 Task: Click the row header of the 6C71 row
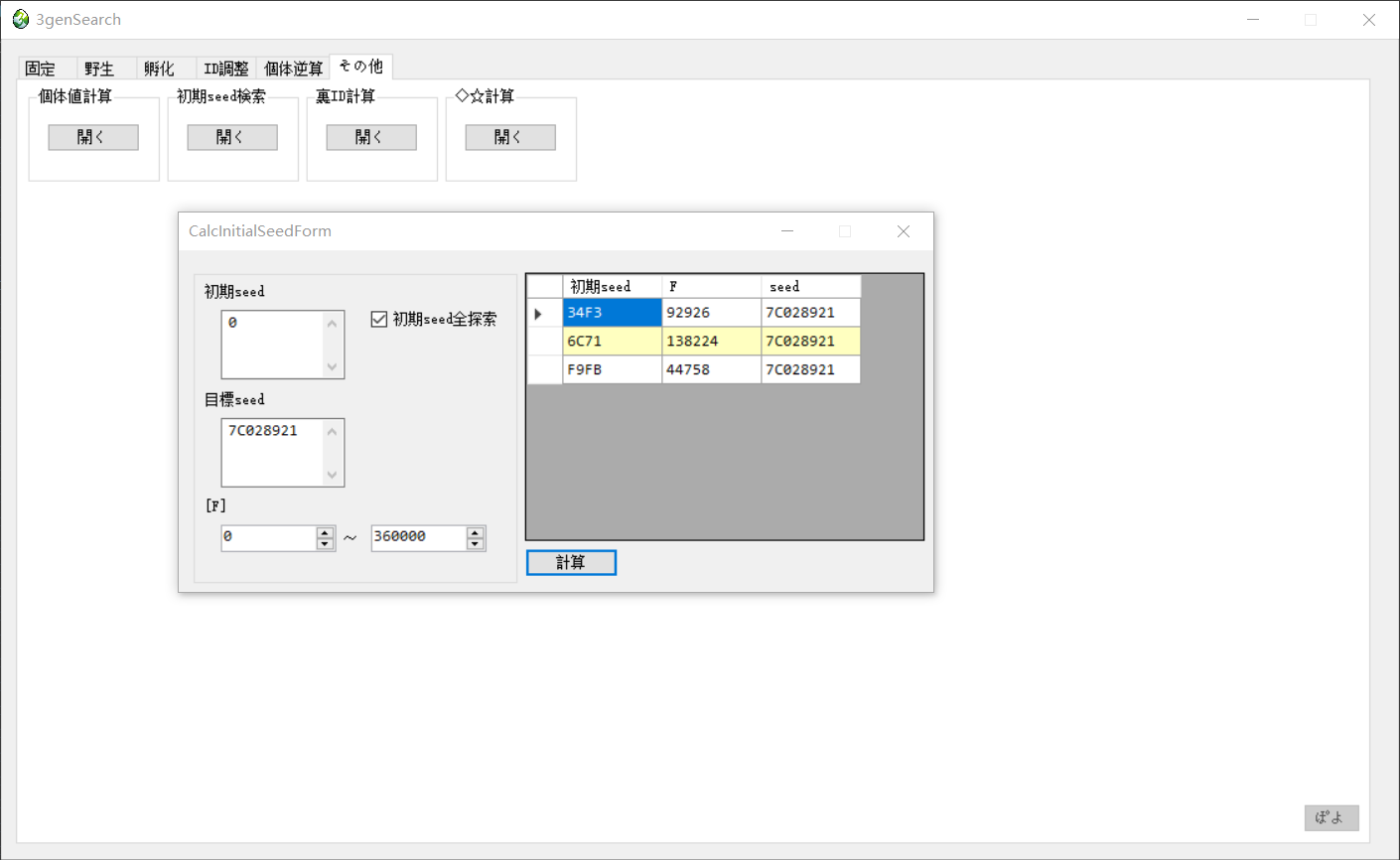[545, 341]
